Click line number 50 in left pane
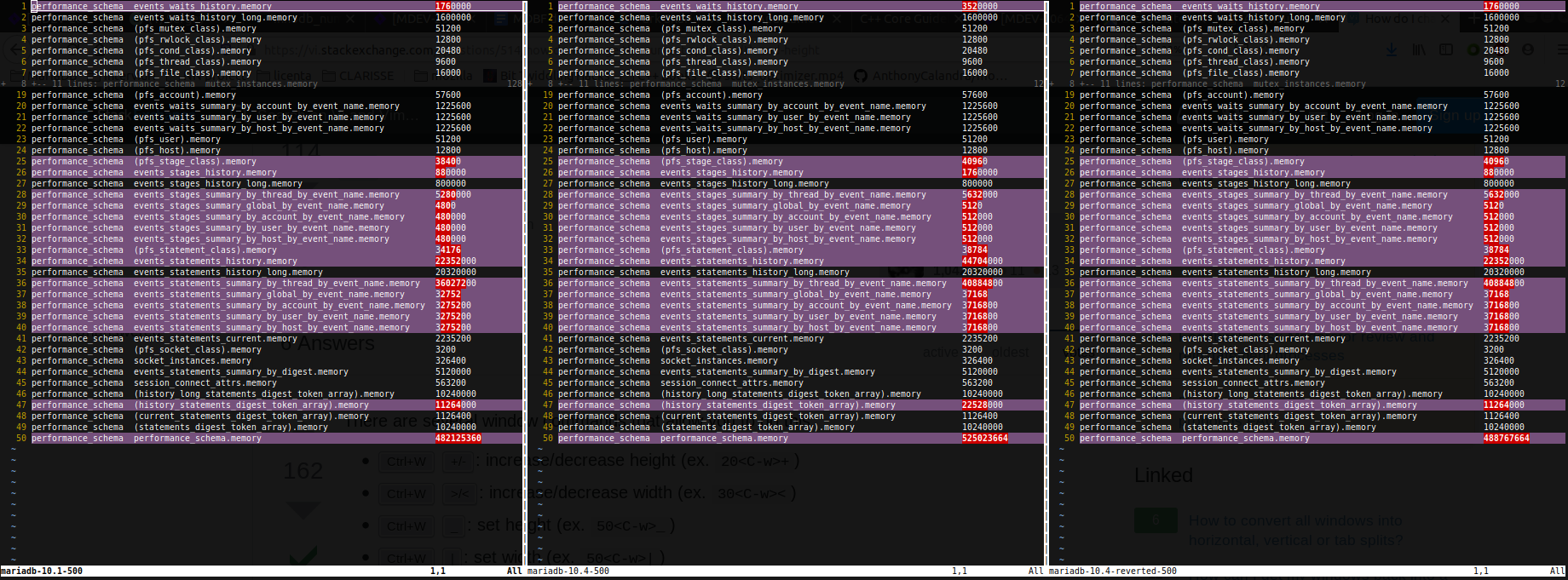 coord(21,439)
